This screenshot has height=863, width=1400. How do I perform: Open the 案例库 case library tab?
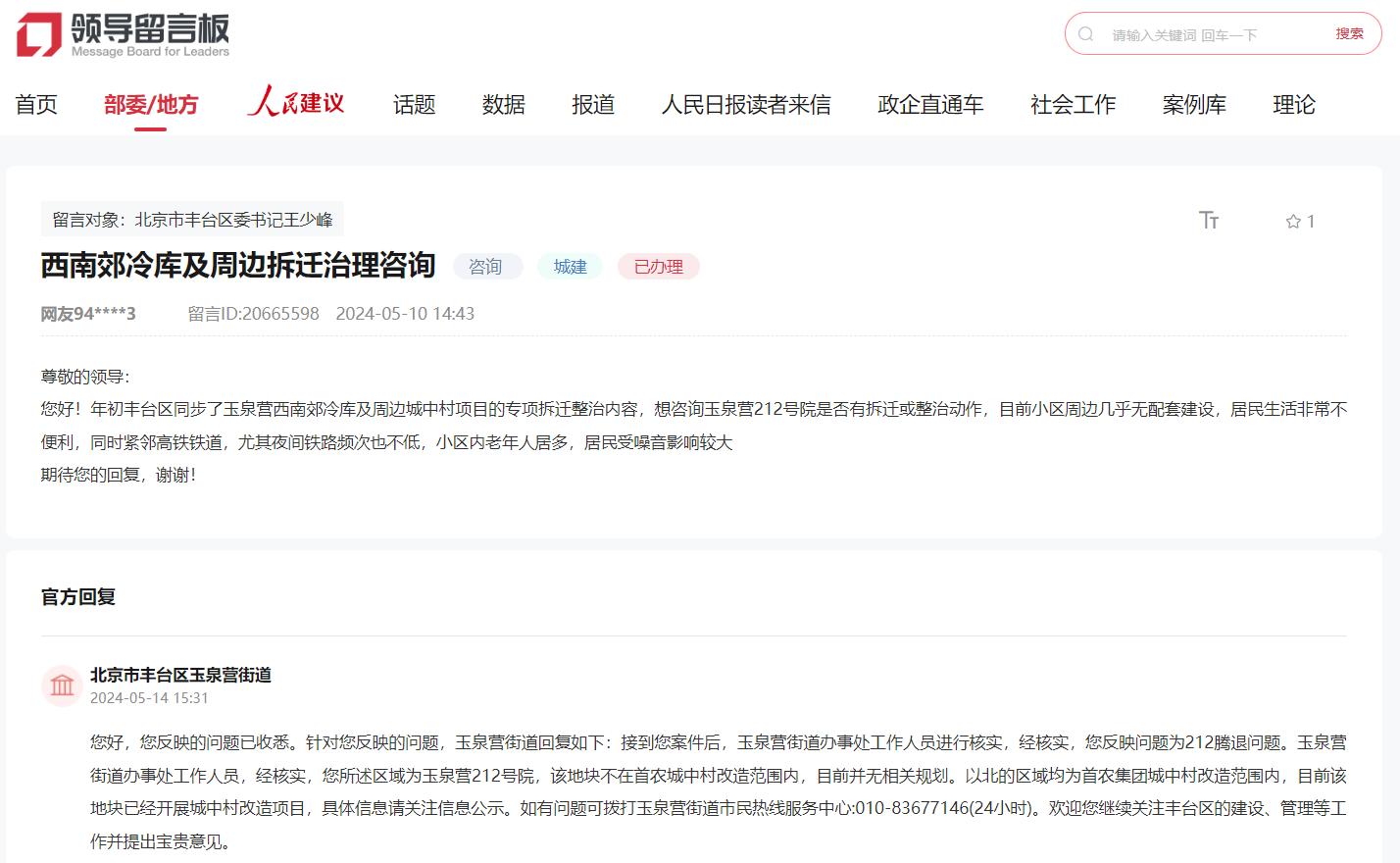[1193, 105]
